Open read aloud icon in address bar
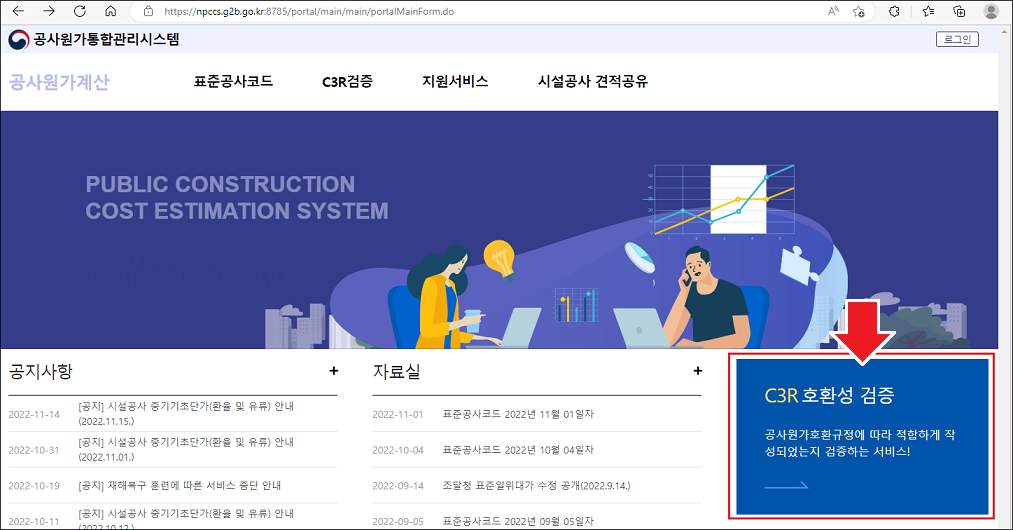This screenshot has width=1013, height=530. tap(833, 11)
